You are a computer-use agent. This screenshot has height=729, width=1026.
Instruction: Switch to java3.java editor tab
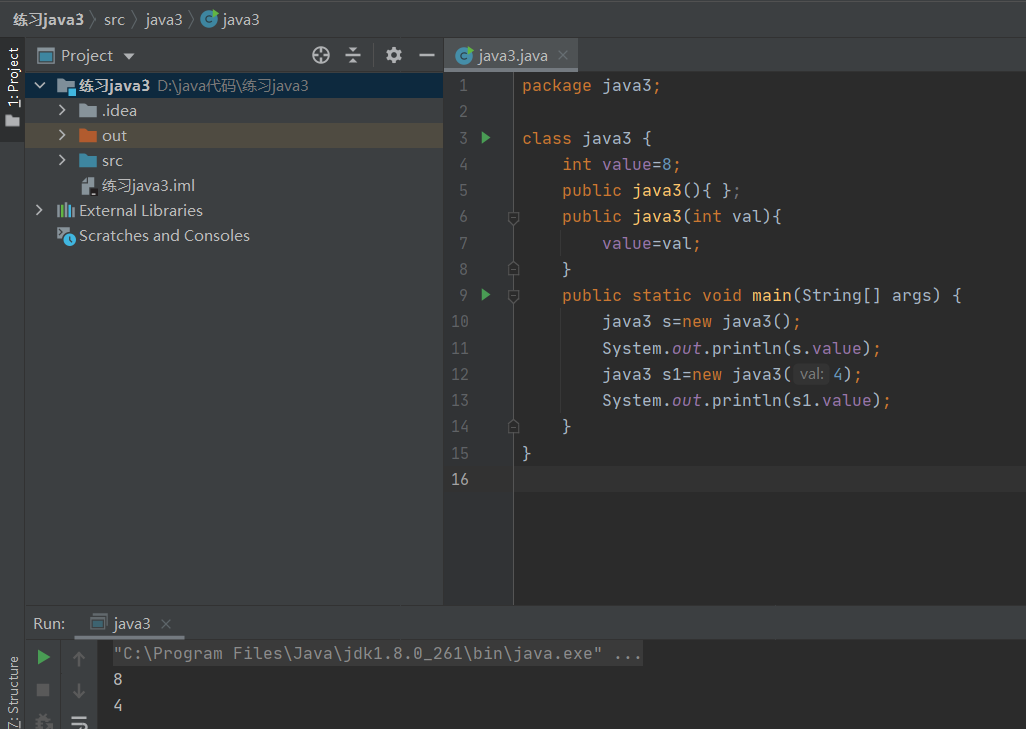[511, 56]
